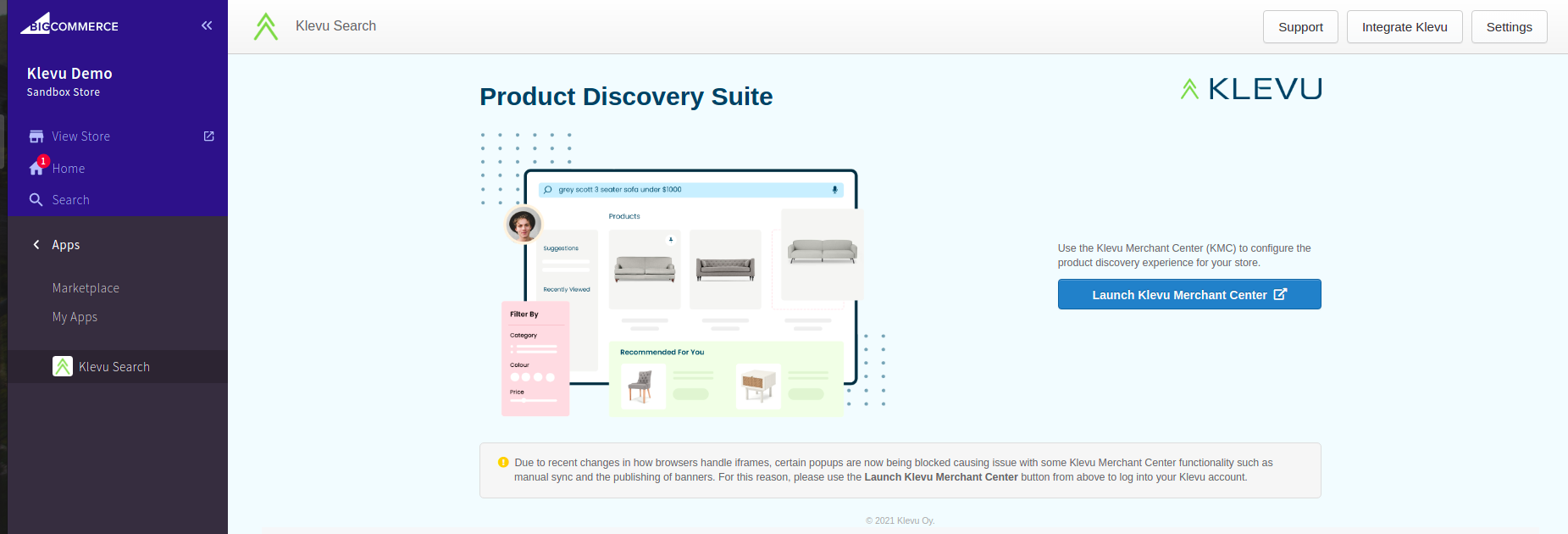The image size is (1568, 534).
Task: Go to Home in sidebar
Action: (x=69, y=169)
